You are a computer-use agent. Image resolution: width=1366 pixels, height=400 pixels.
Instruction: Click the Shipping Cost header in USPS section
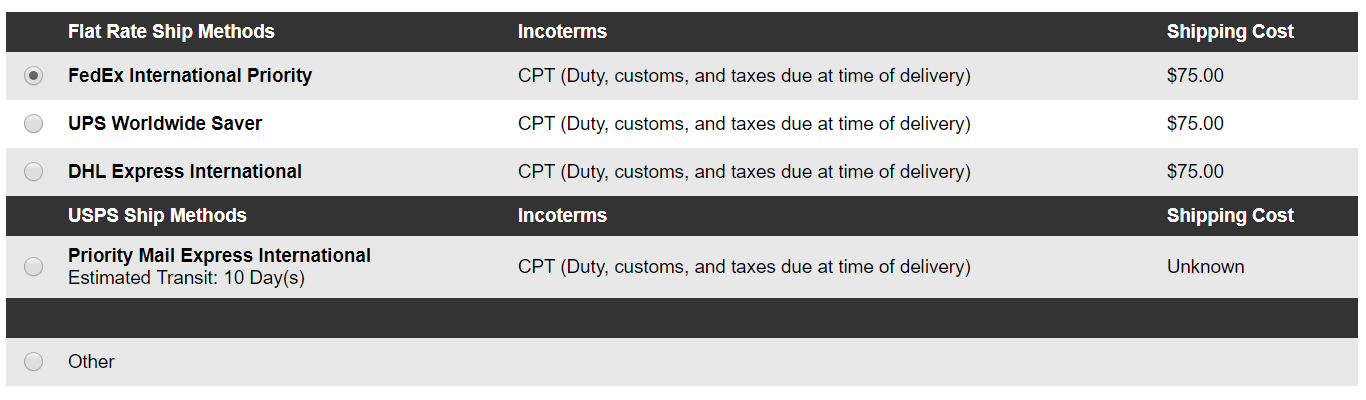1230,216
